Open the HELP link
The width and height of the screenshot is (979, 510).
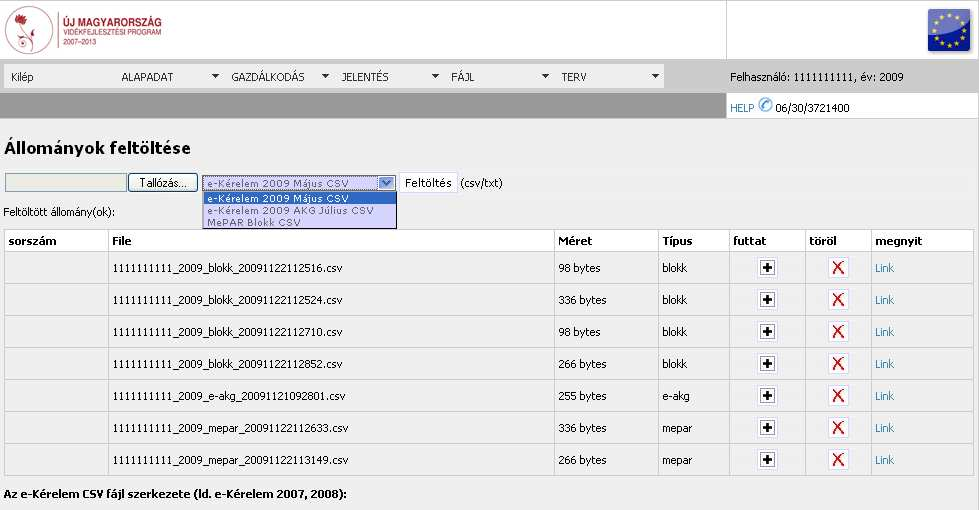(742, 108)
